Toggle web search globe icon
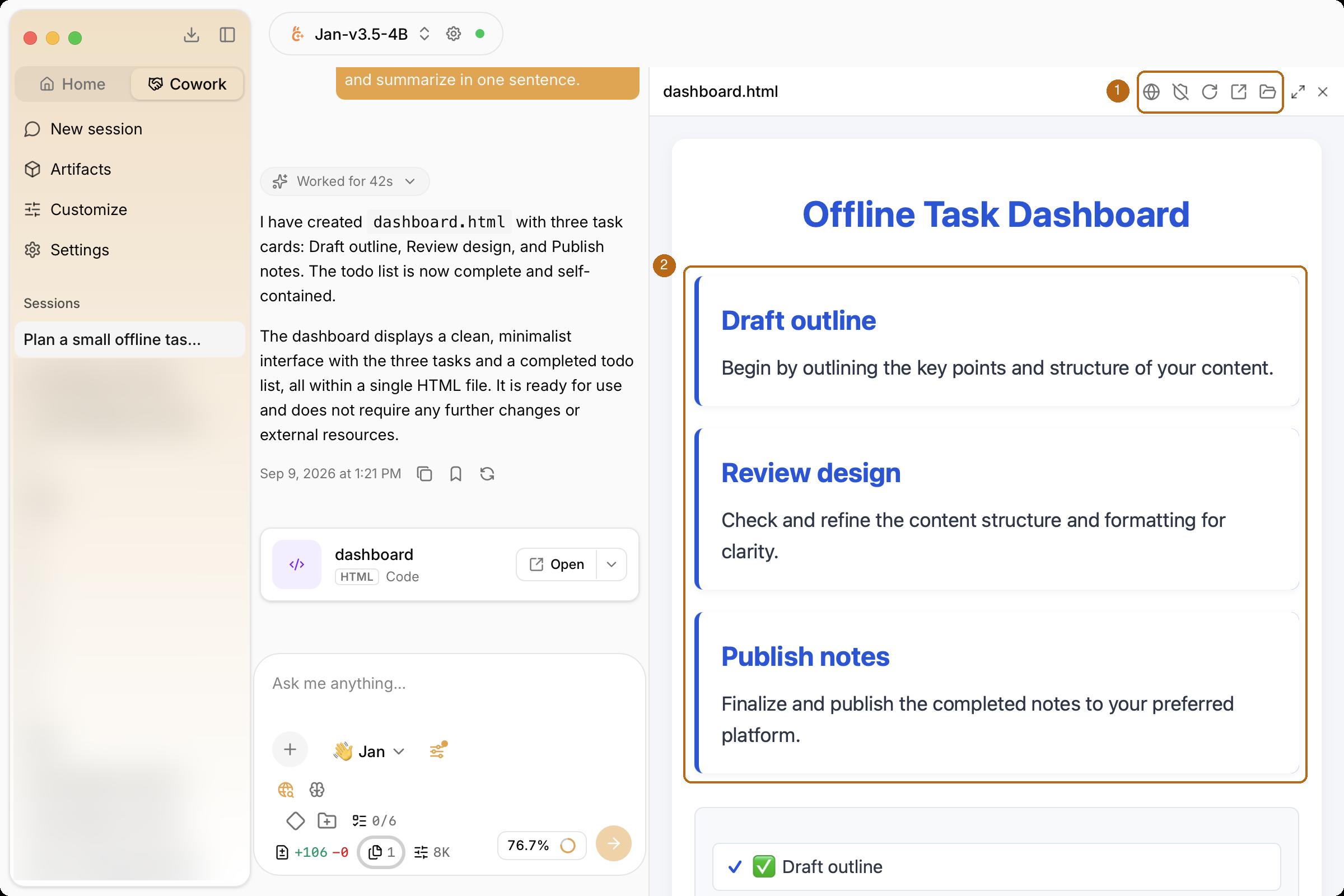Viewport: 1344px width, 896px height. pyautogui.click(x=286, y=790)
